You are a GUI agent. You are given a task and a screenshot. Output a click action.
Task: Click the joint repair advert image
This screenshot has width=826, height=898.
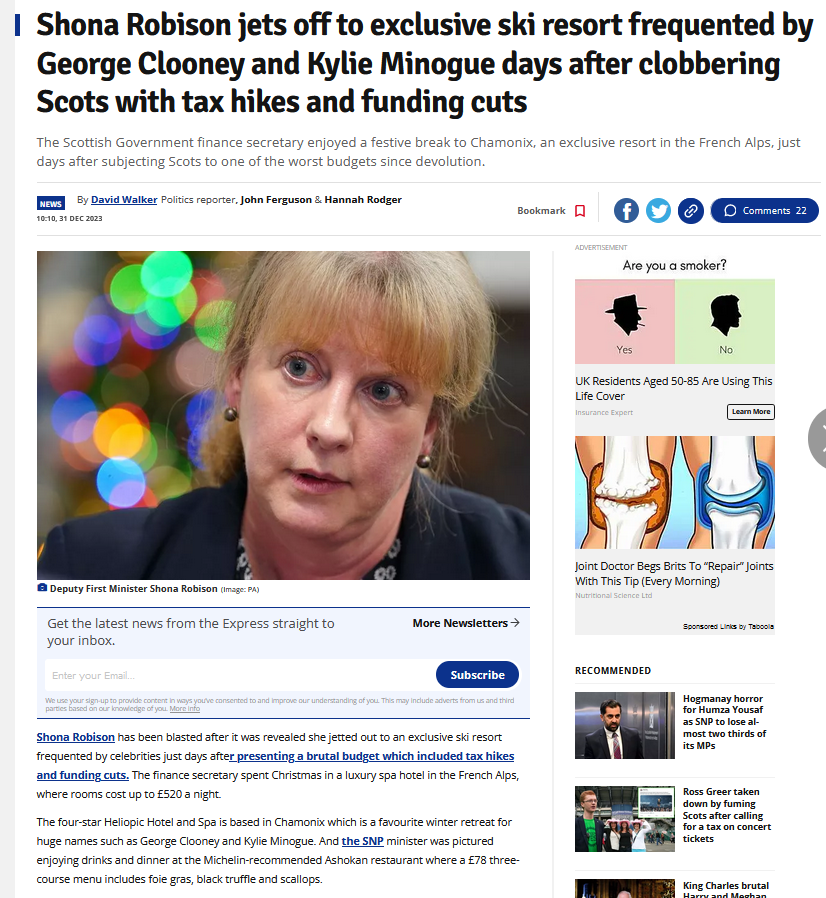coord(675,493)
